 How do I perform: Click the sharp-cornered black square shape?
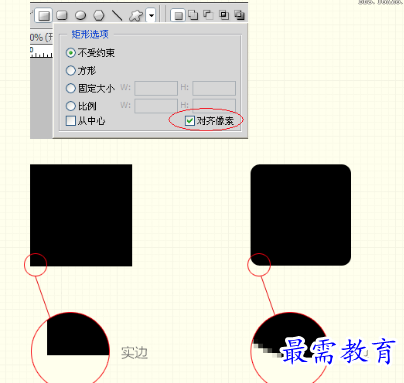(81, 215)
